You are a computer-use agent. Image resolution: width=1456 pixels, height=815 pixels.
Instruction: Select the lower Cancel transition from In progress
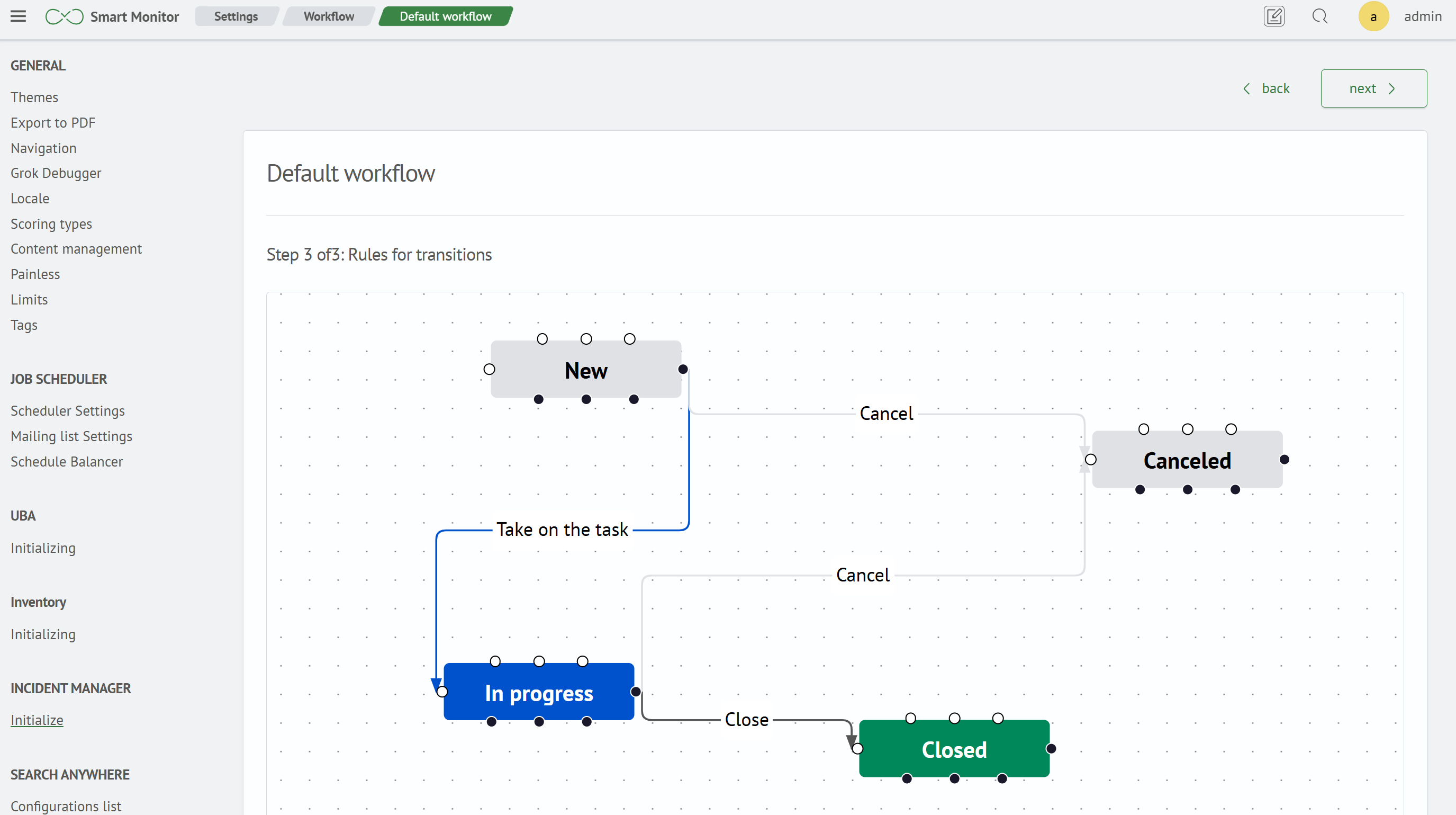(x=863, y=575)
